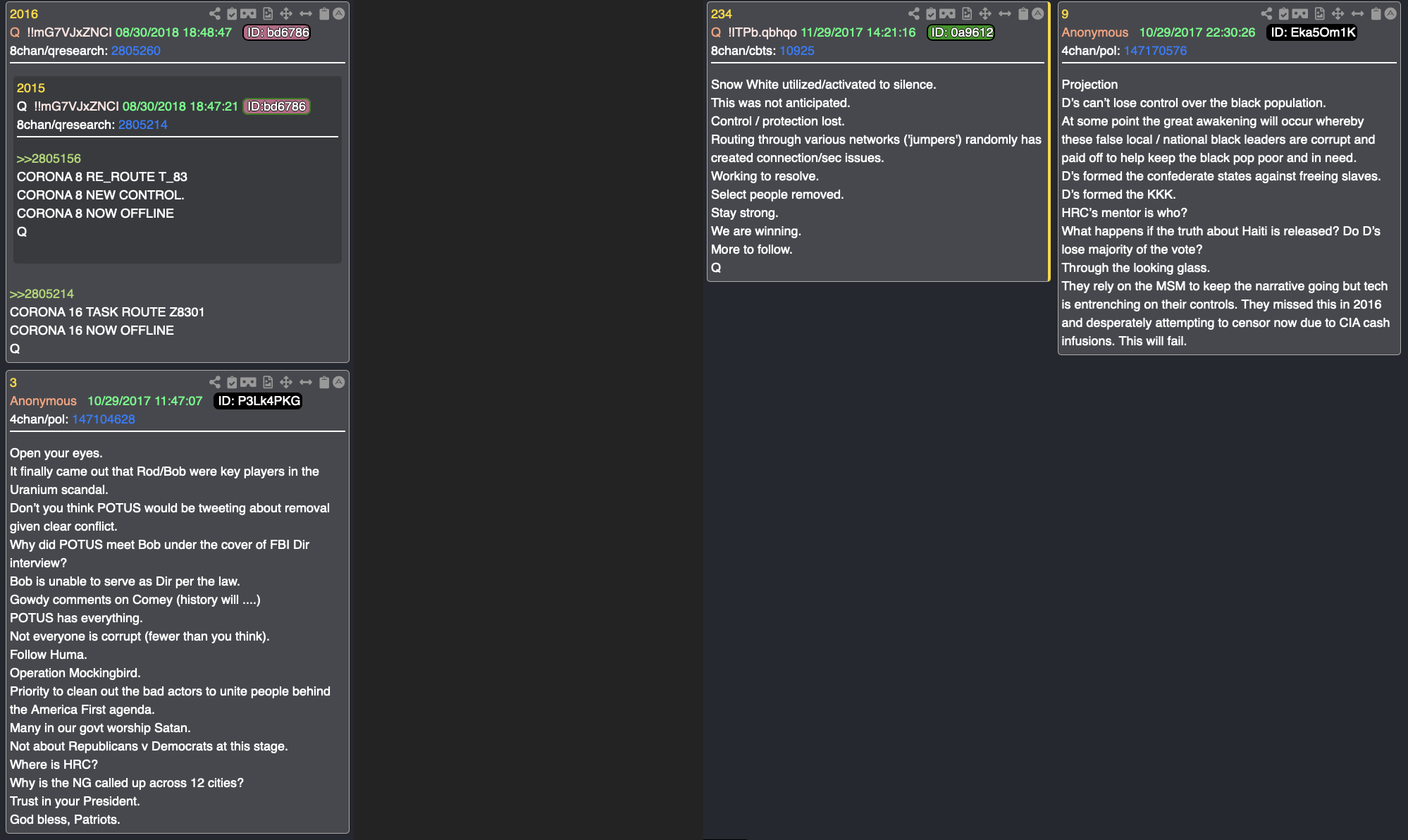Viewport: 1408px width, 840px height.
Task: Click the line 'We are winning.'
Action: 756,231
